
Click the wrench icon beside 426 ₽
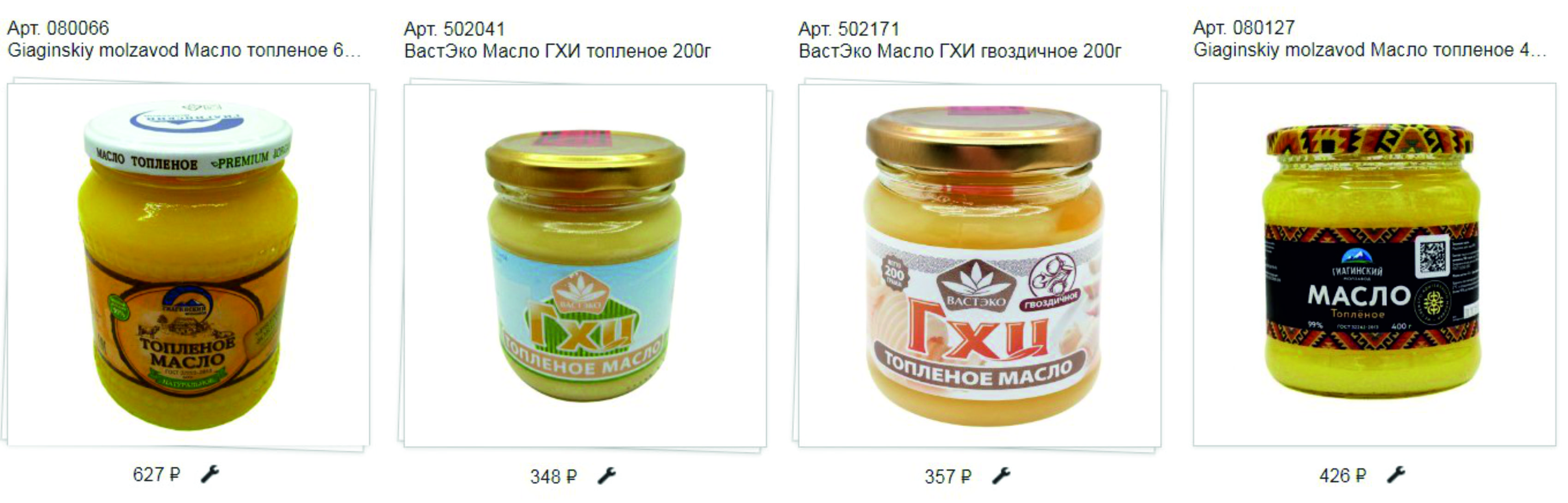1396,474
